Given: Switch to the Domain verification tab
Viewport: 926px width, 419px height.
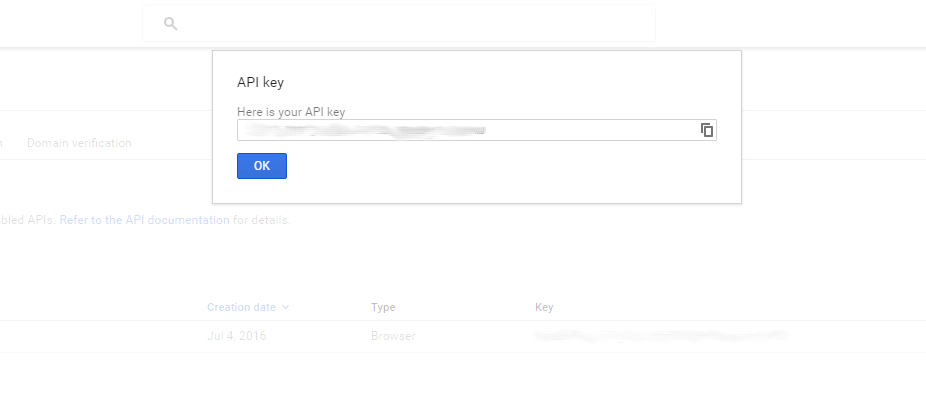Looking at the screenshot, I should coord(79,143).
